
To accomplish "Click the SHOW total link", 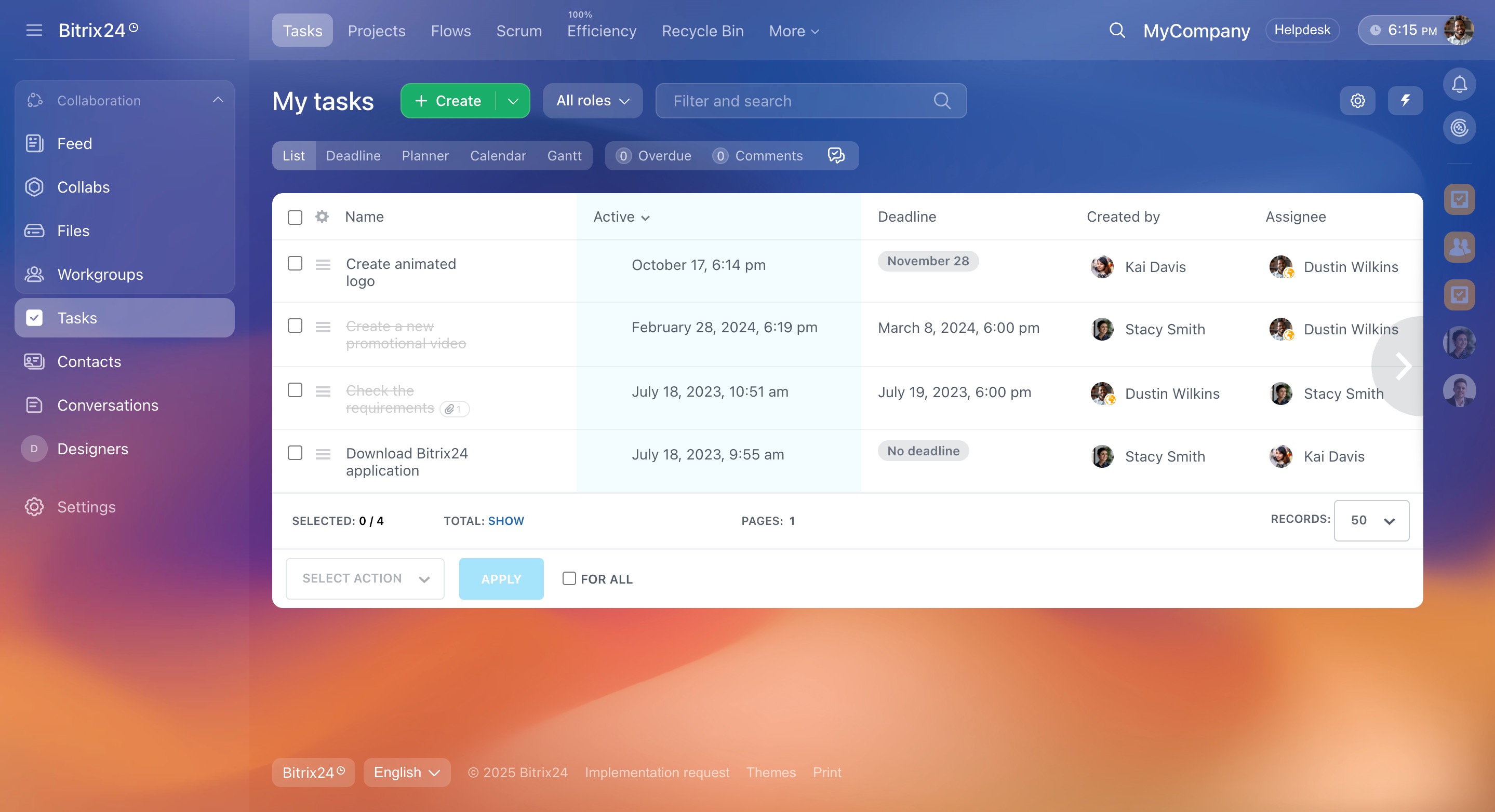I will point(505,521).
